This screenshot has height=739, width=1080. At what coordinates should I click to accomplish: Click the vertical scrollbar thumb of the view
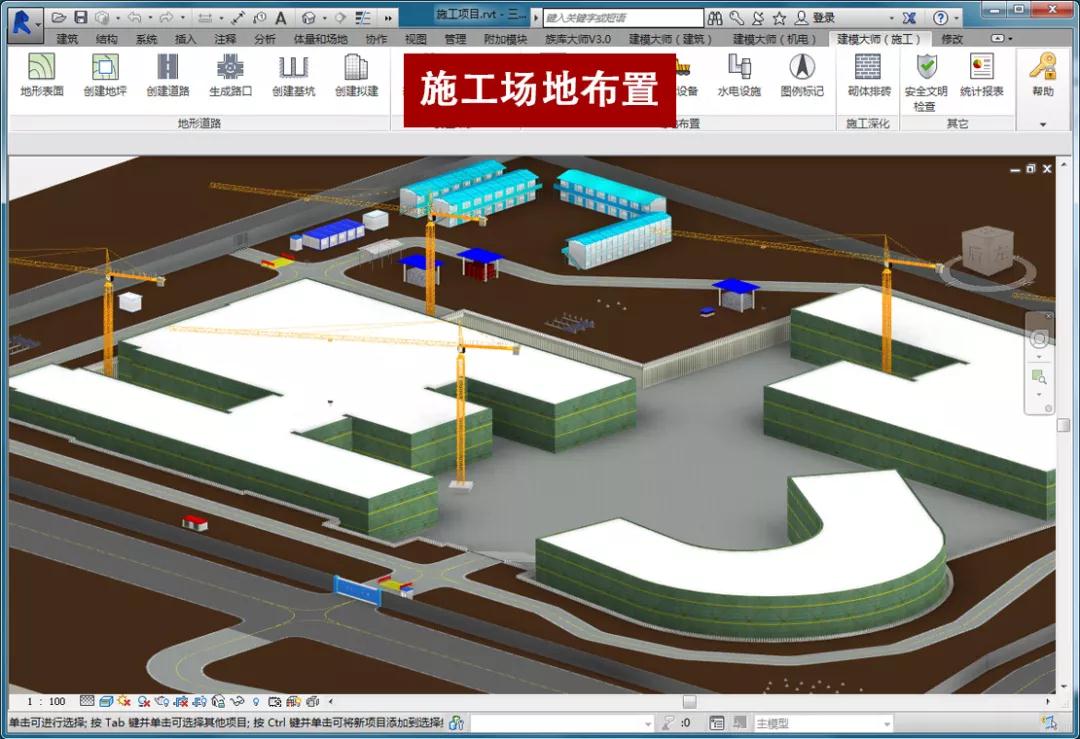pyautogui.click(x=1063, y=425)
